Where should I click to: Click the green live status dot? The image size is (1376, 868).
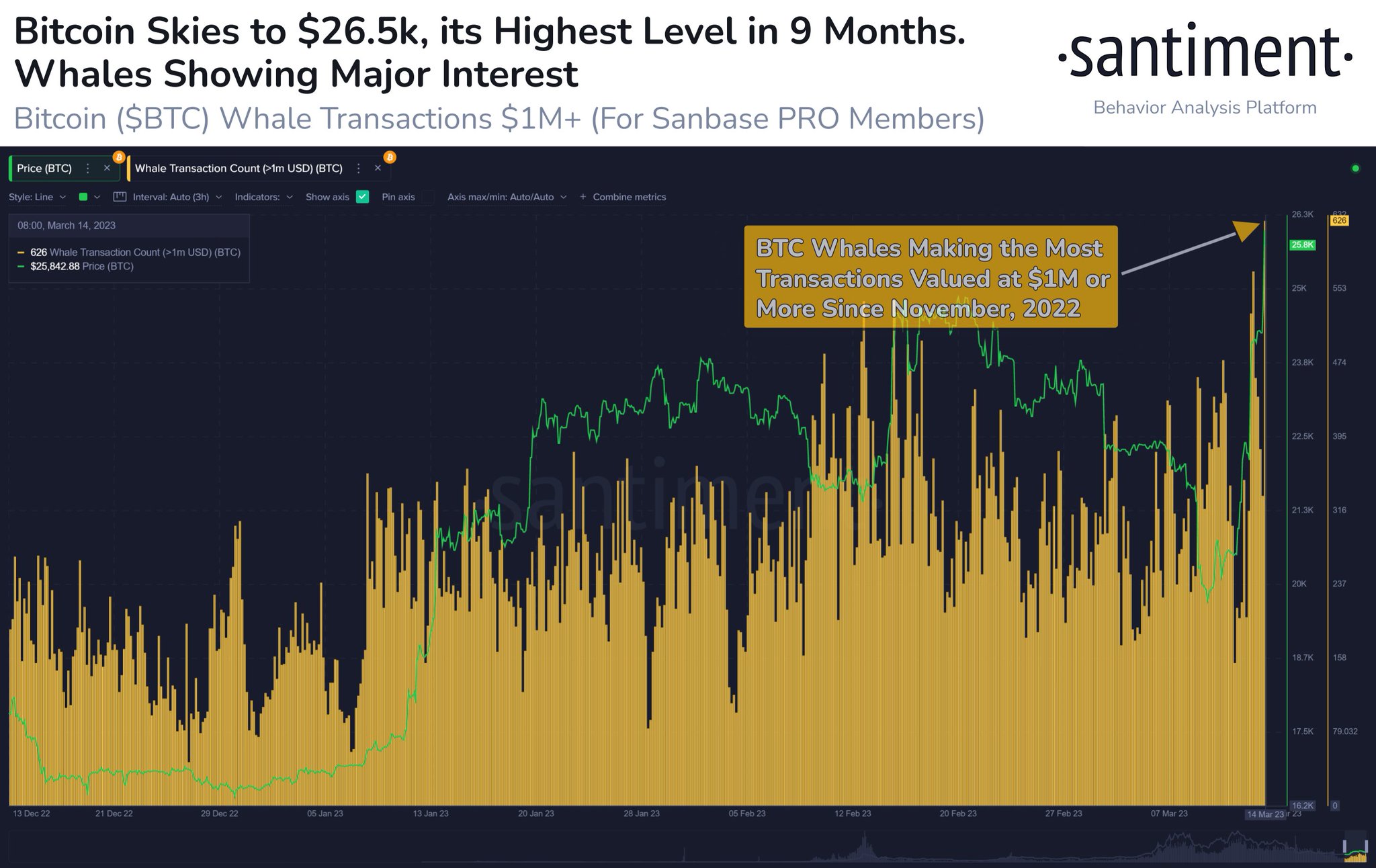click(1355, 169)
